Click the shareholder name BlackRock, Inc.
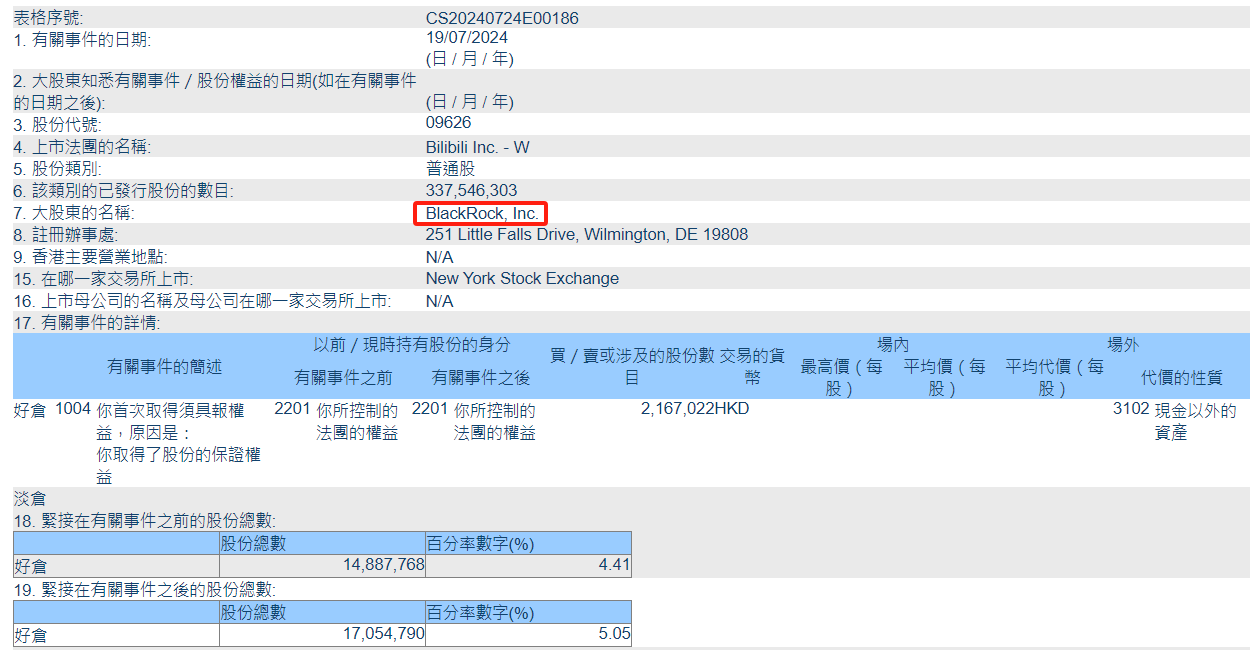 [482, 213]
